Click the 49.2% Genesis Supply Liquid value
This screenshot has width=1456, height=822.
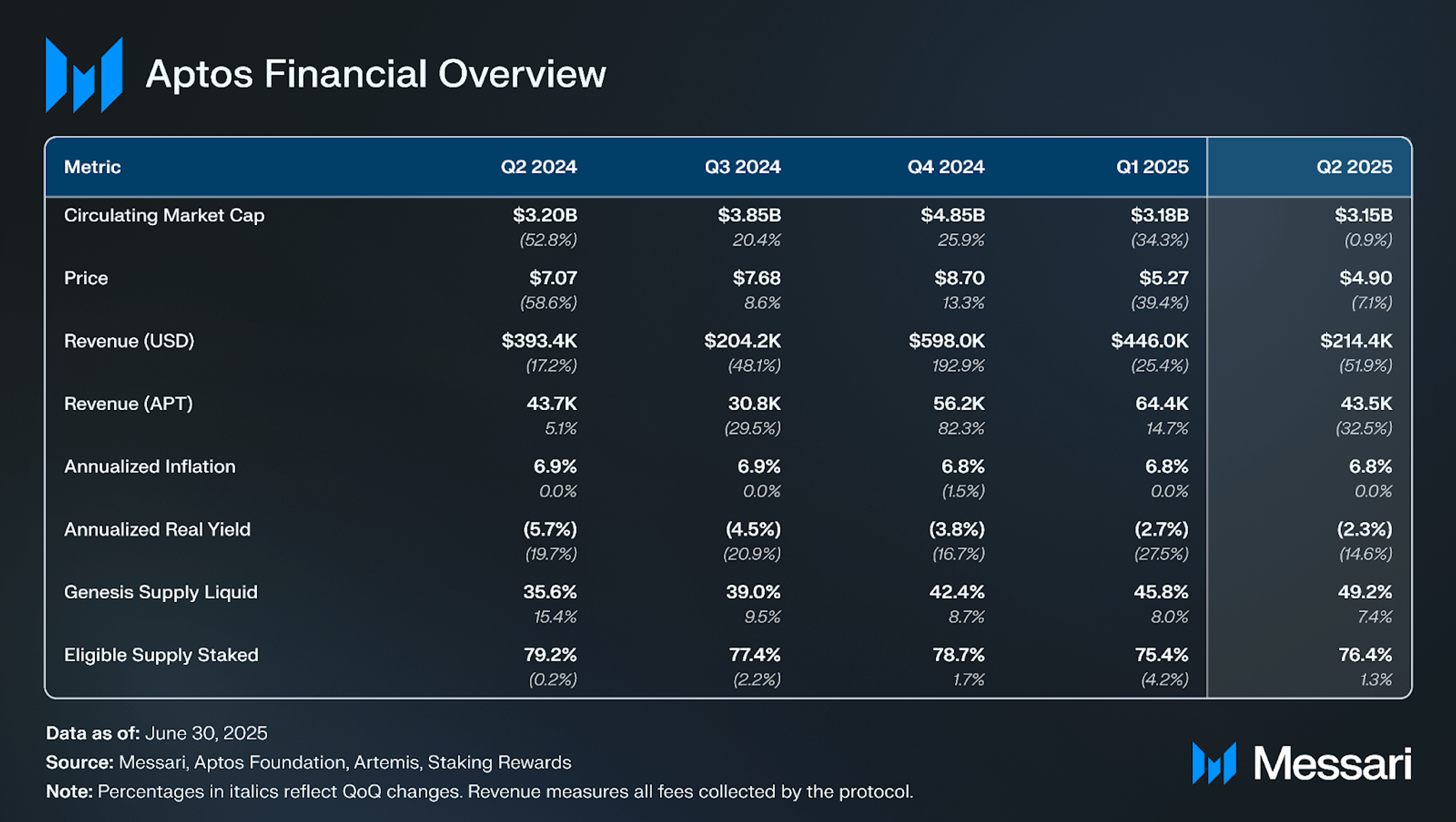(x=1365, y=592)
